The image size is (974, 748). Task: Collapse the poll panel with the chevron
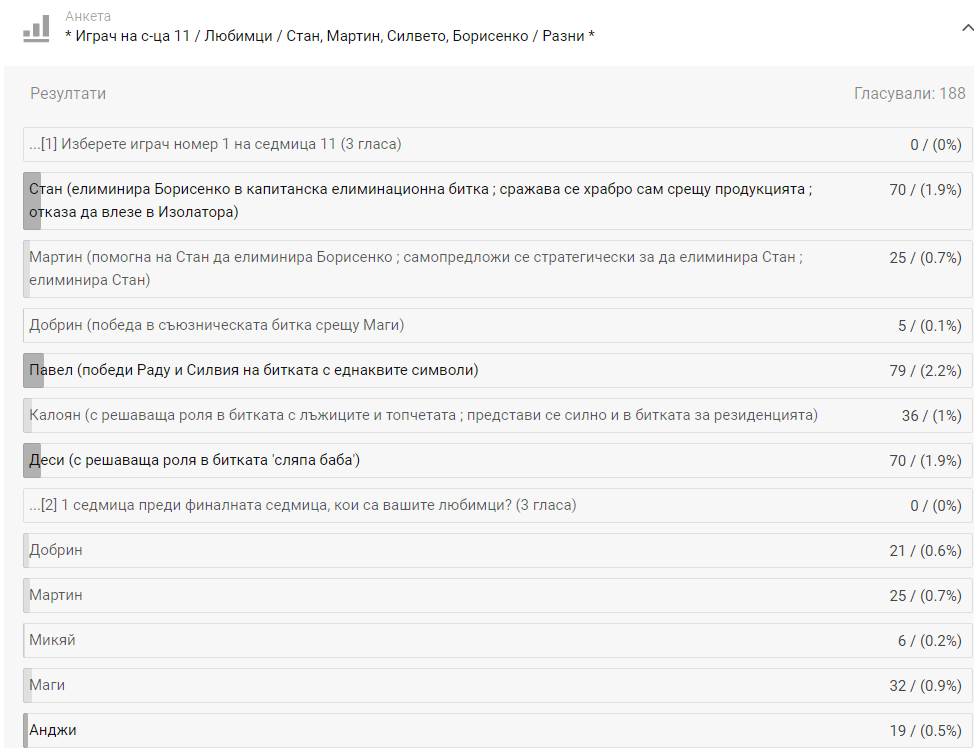[966, 29]
